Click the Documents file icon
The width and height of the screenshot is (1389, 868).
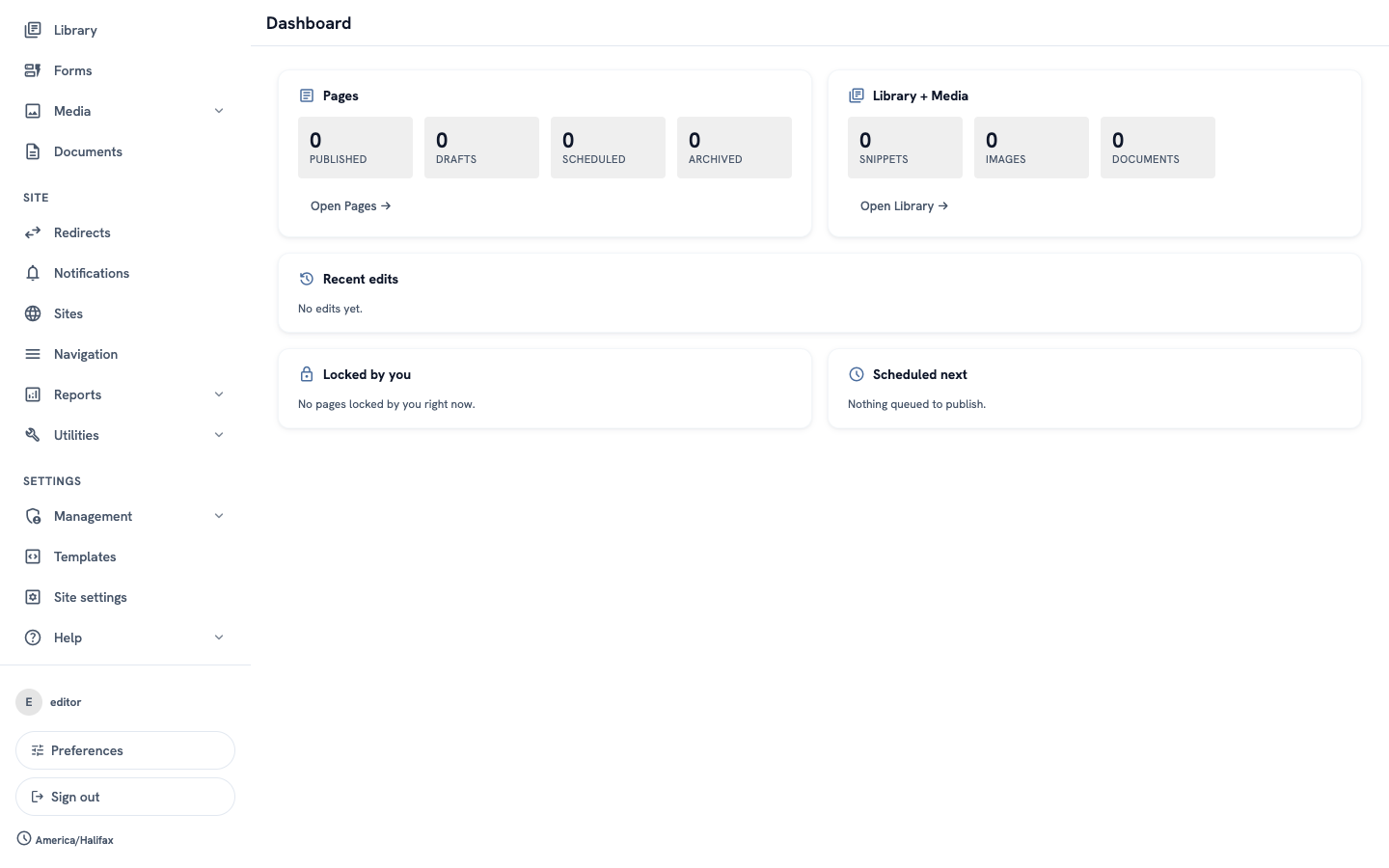[33, 151]
